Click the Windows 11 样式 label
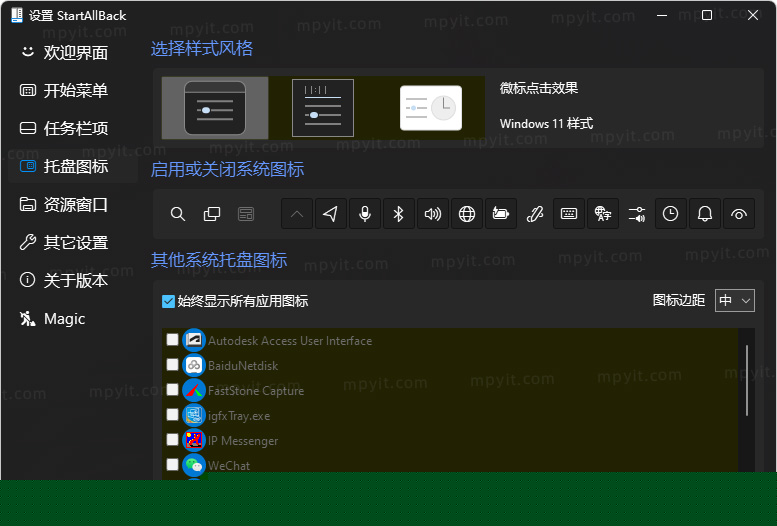This screenshot has width=777, height=526. click(546, 123)
